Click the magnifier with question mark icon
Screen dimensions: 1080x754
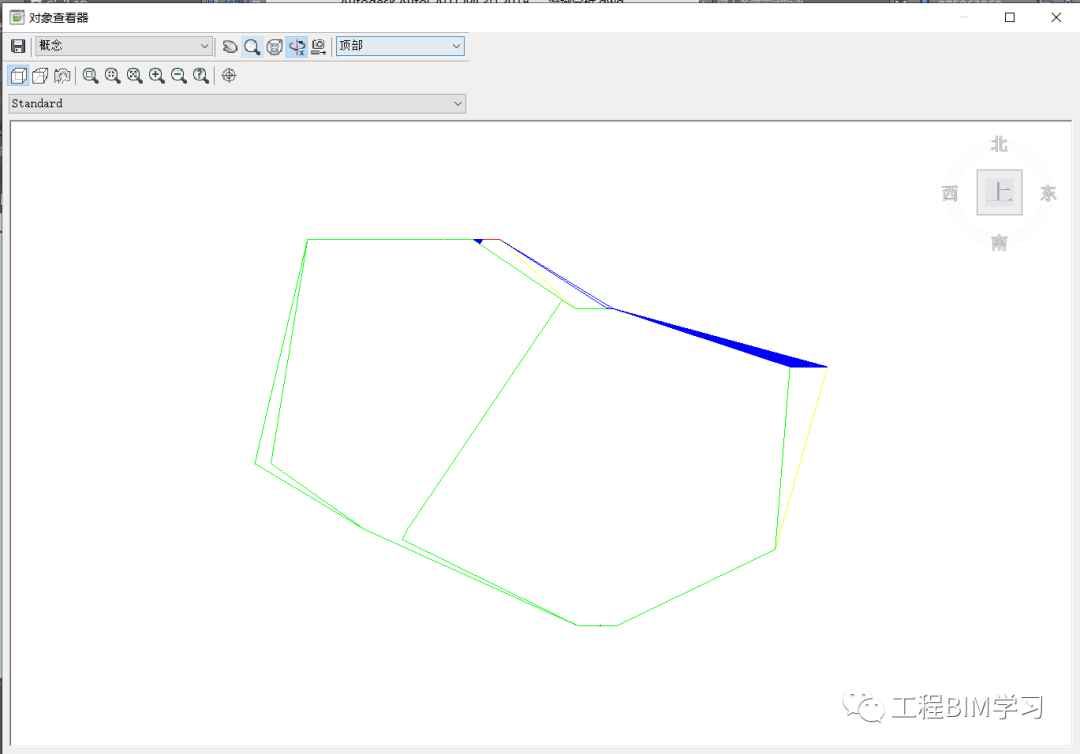200,76
